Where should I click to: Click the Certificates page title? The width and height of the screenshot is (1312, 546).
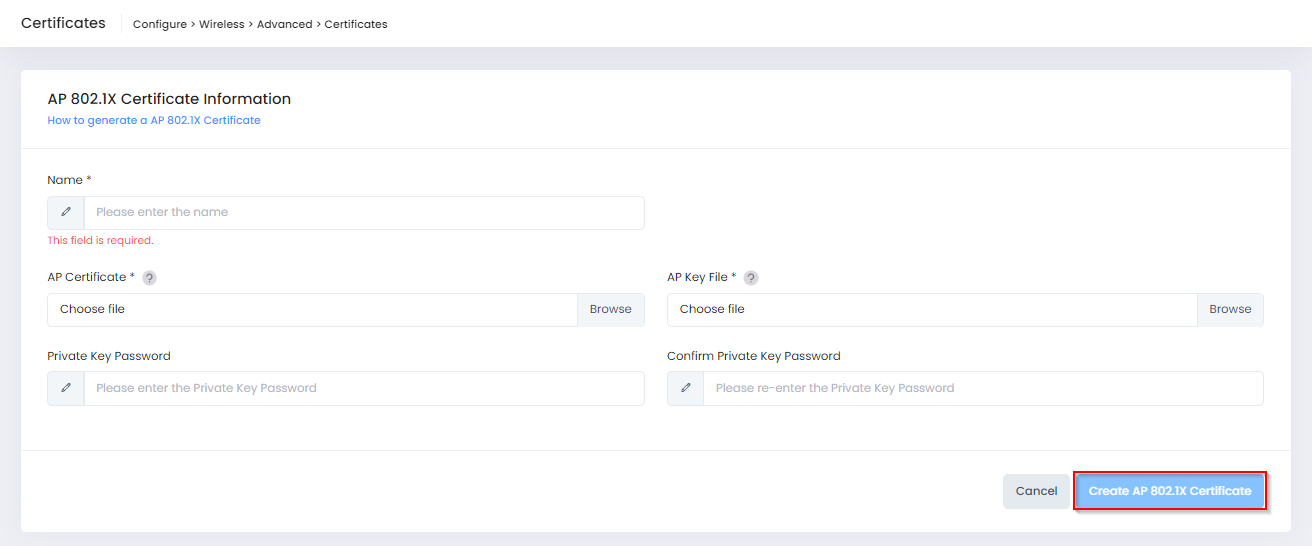pos(63,23)
